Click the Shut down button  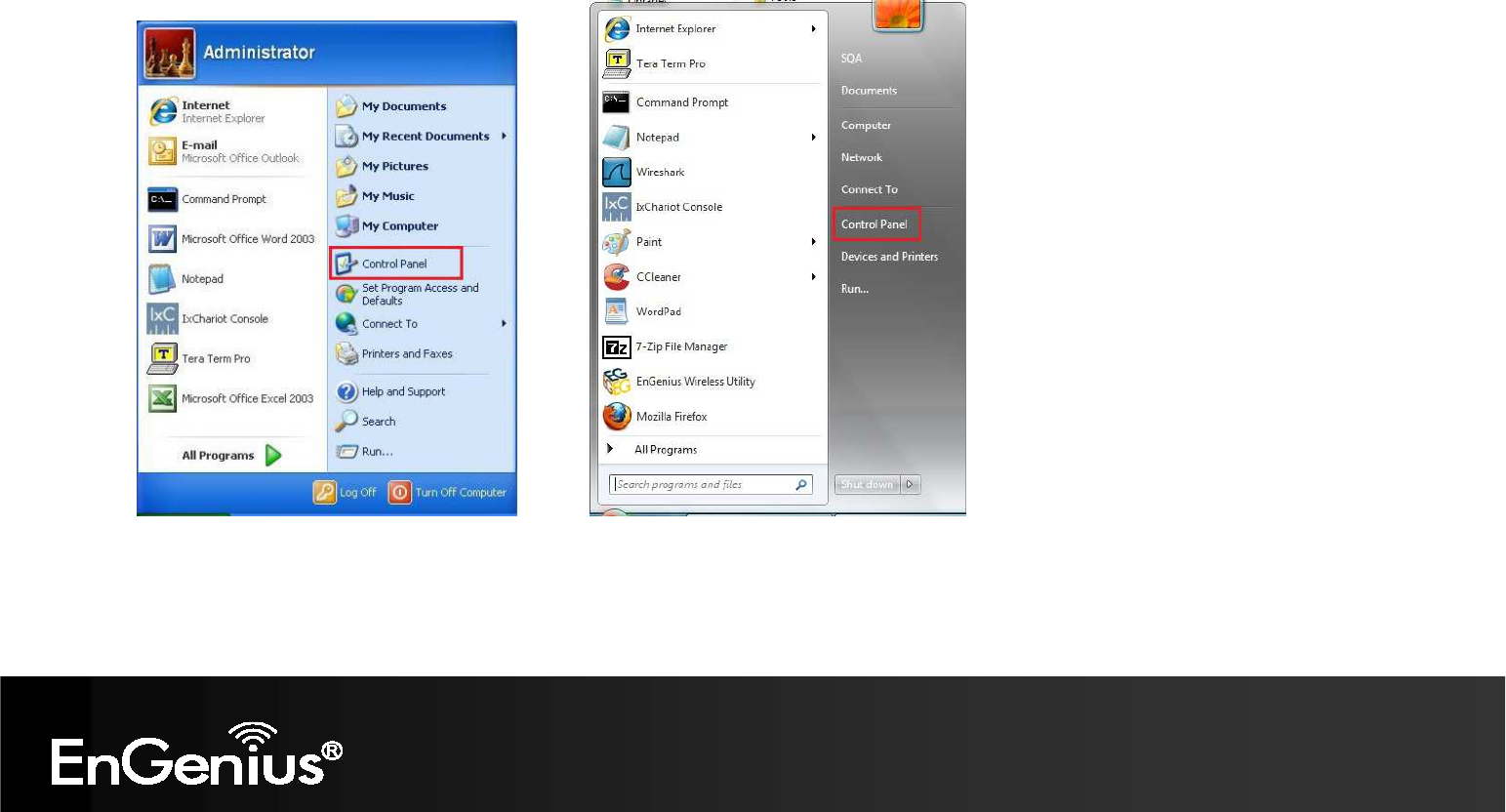(868, 484)
